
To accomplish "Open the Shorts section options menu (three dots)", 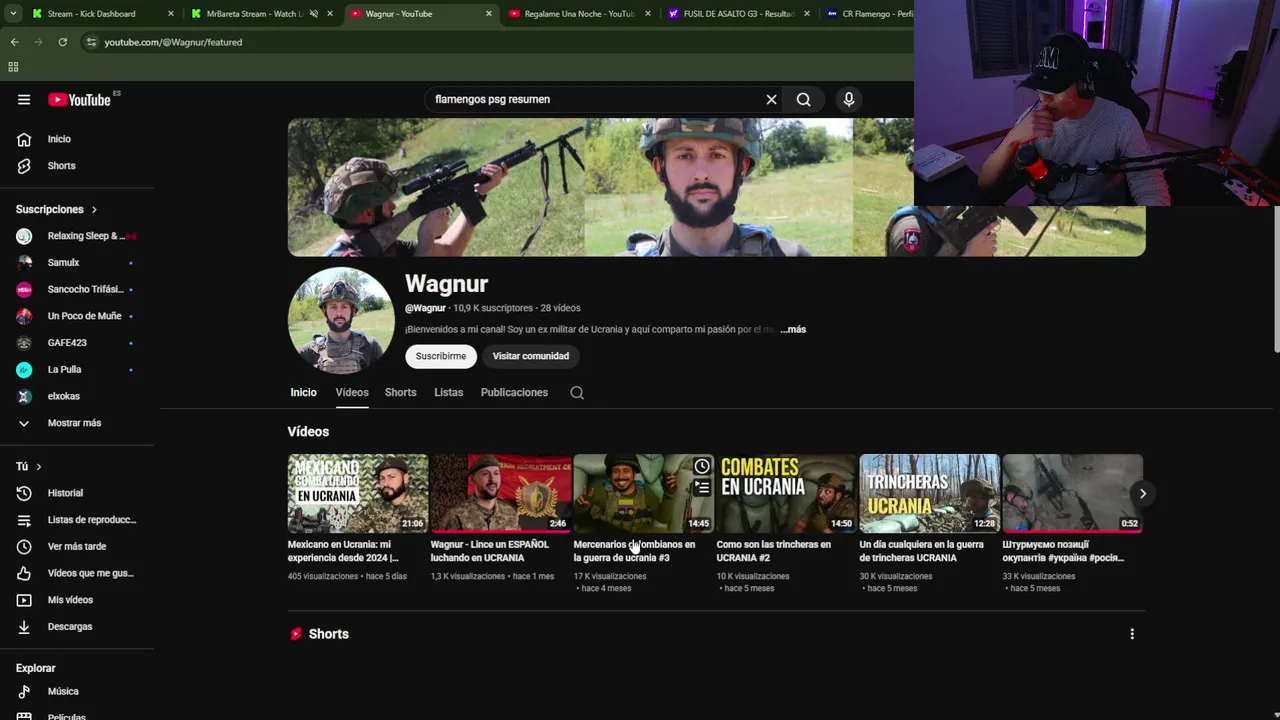I will coord(1132,634).
